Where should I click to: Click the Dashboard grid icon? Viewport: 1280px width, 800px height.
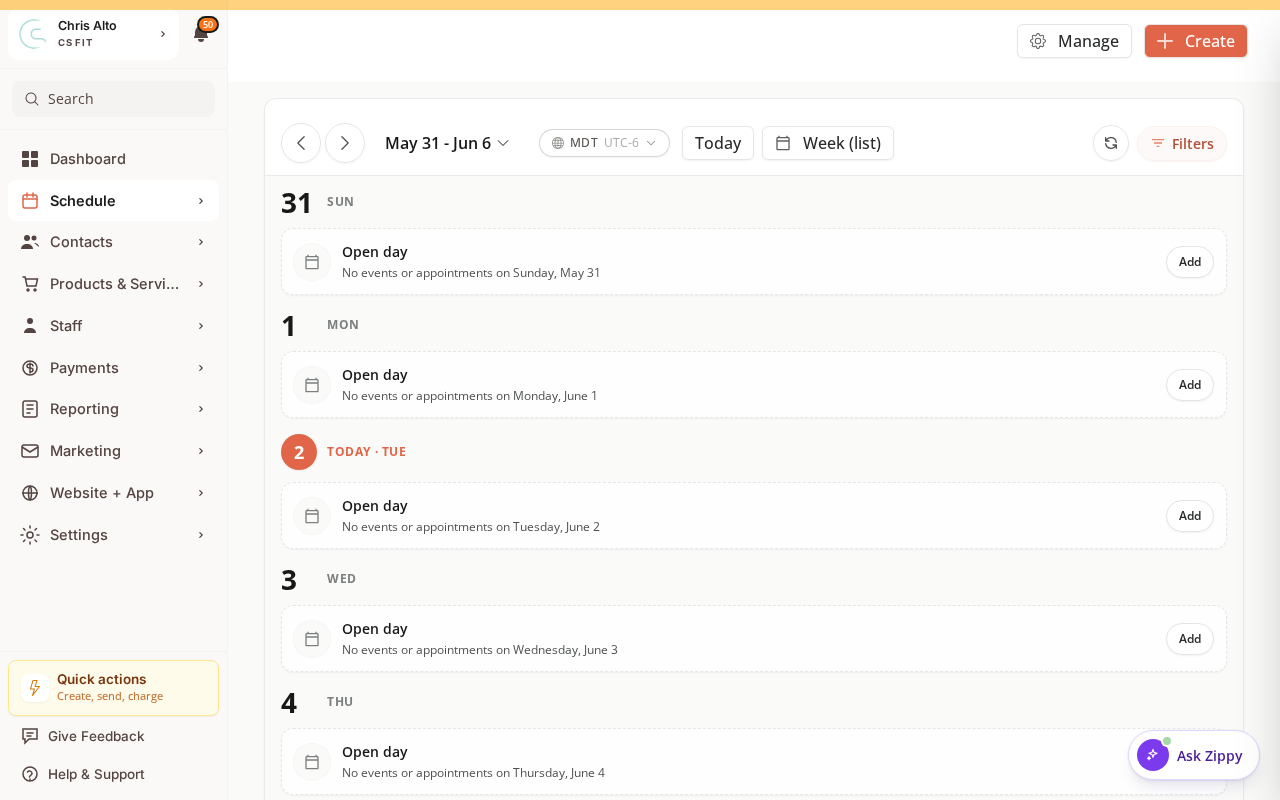pyautogui.click(x=30, y=159)
